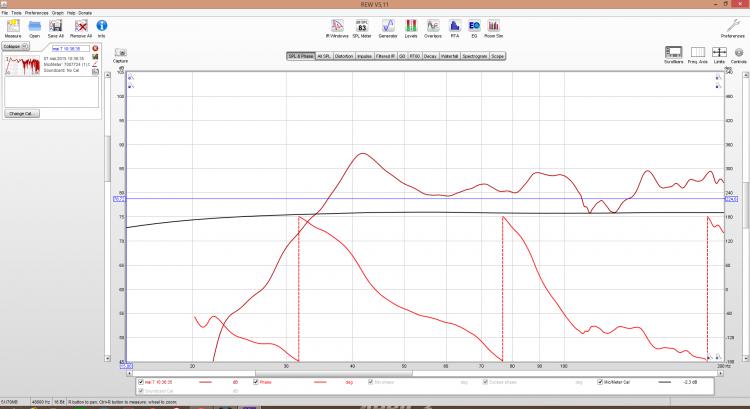
Task: Collapse the measurements panel
Action: point(12,47)
